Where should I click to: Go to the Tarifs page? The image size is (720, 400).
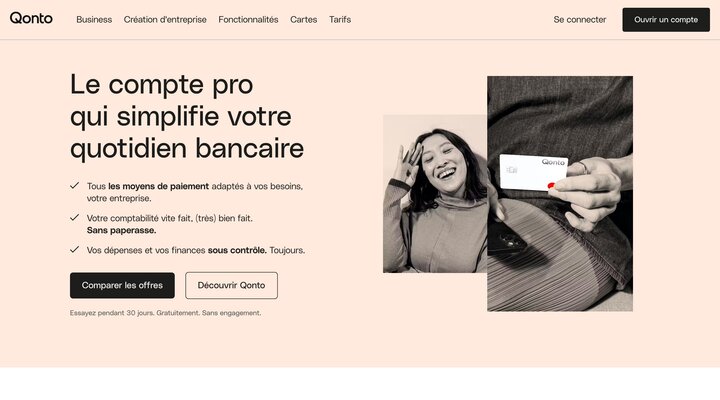[340, 20]
